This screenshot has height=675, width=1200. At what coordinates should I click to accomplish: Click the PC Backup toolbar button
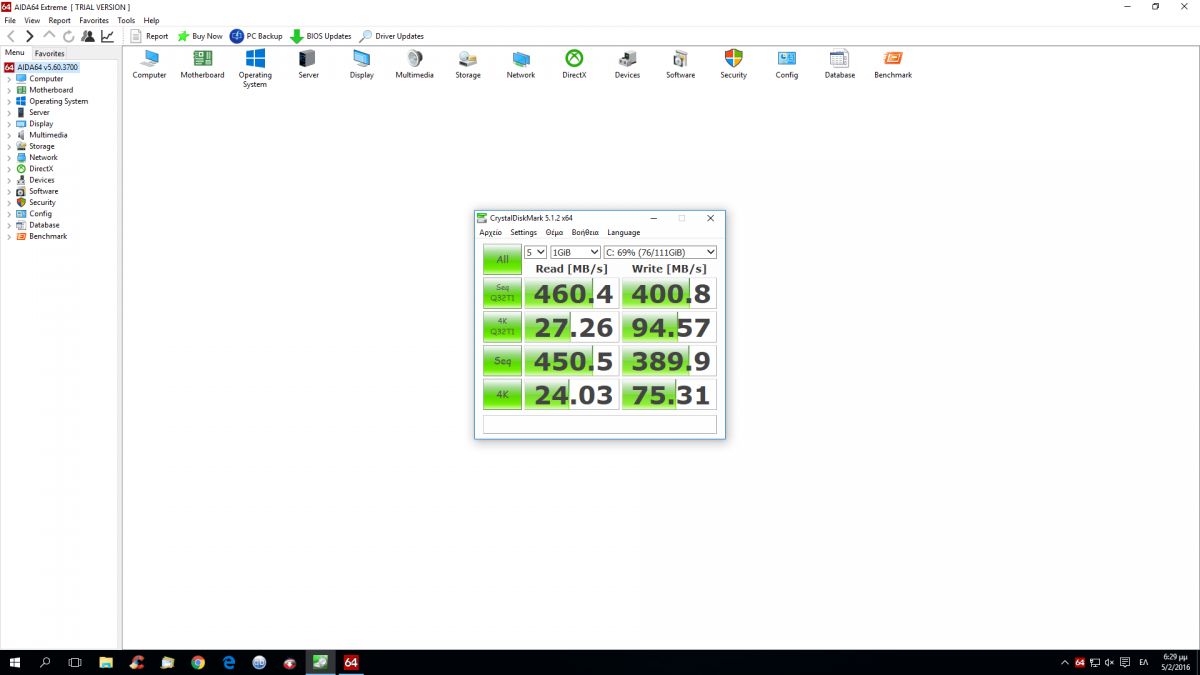pyautogui.click(x=256, y=36)
